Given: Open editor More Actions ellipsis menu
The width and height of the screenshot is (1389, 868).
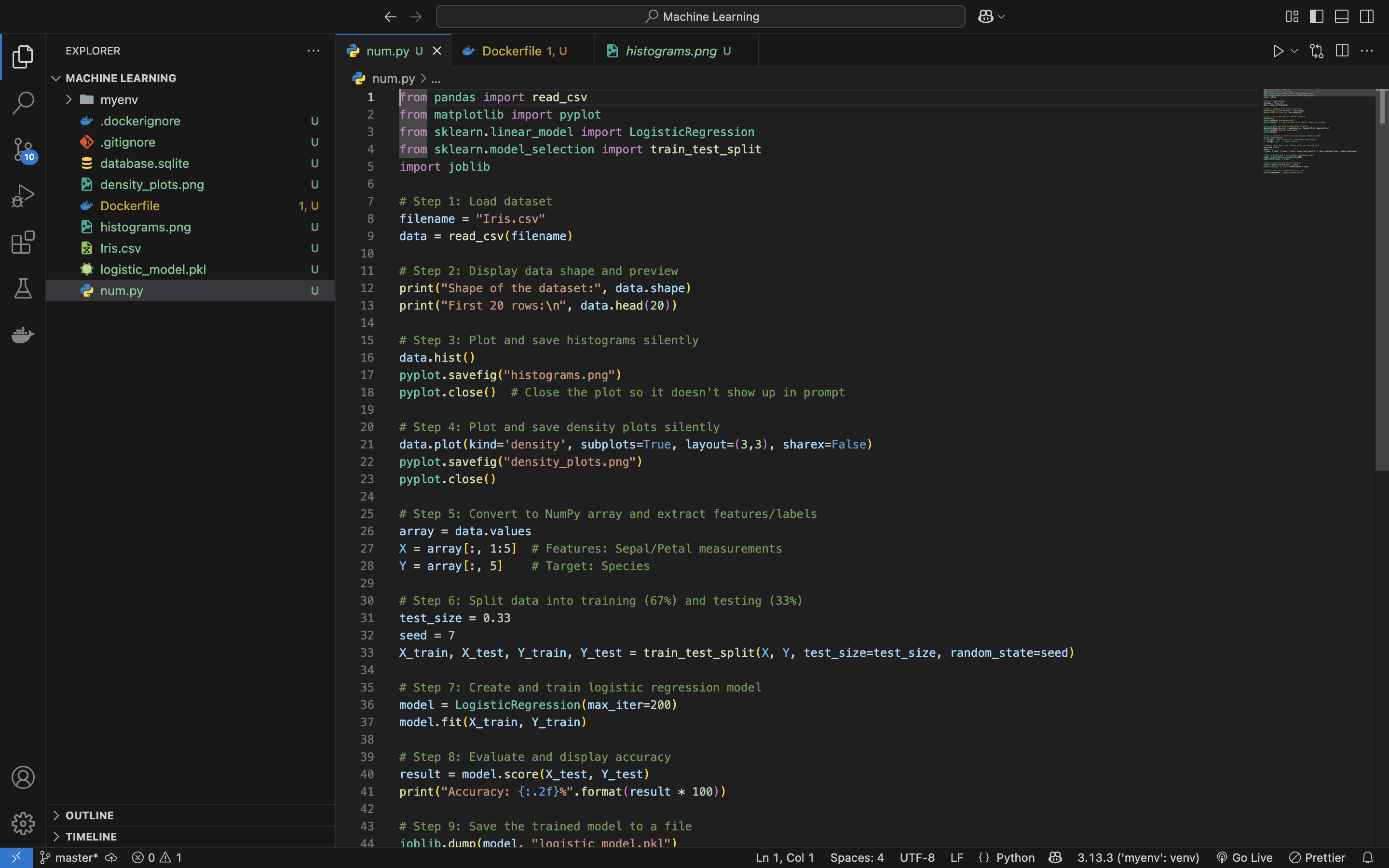Looking at the screenshot, I should 1367,51.
